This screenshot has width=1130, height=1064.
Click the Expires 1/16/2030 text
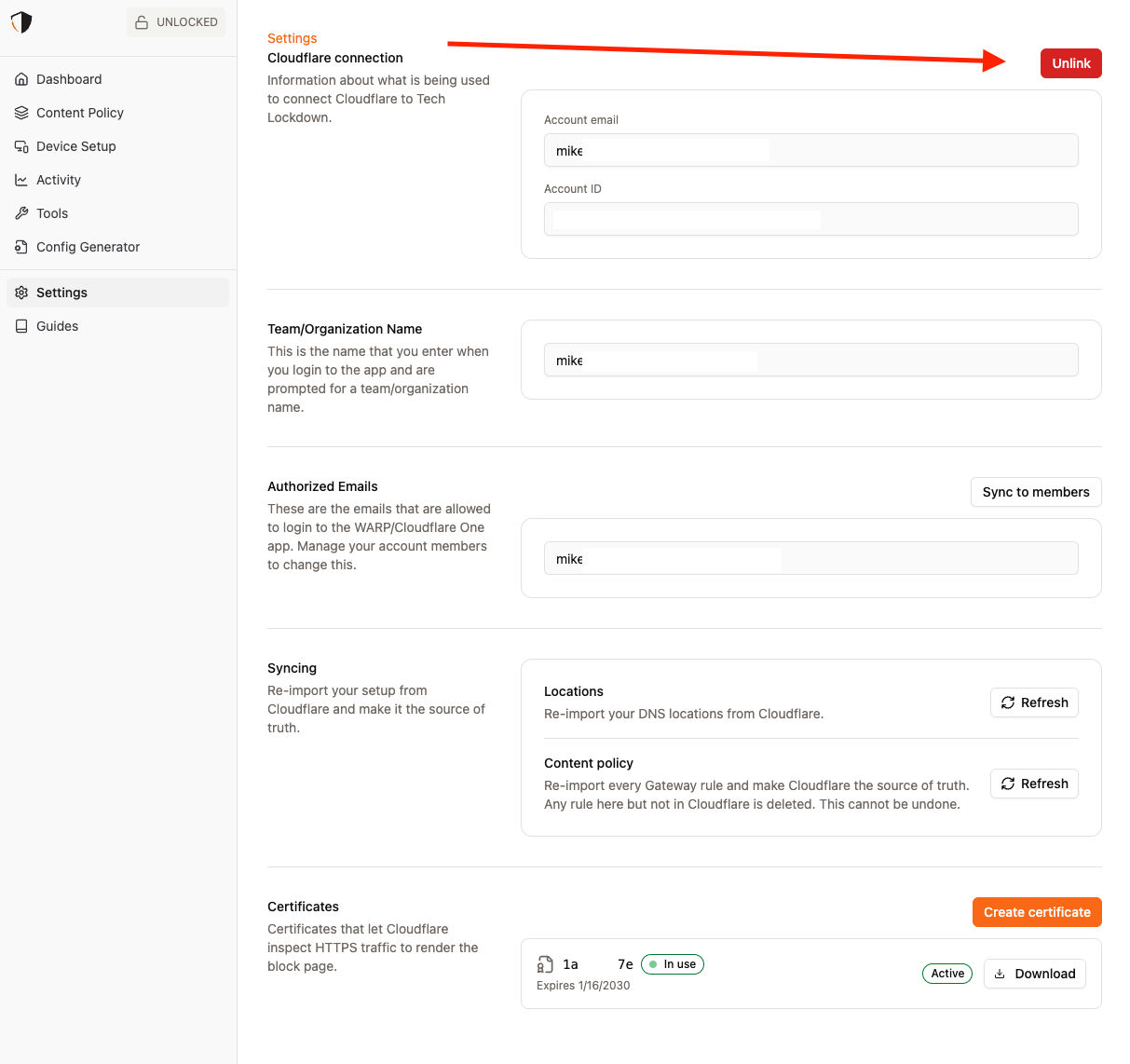tap(583, 986)
